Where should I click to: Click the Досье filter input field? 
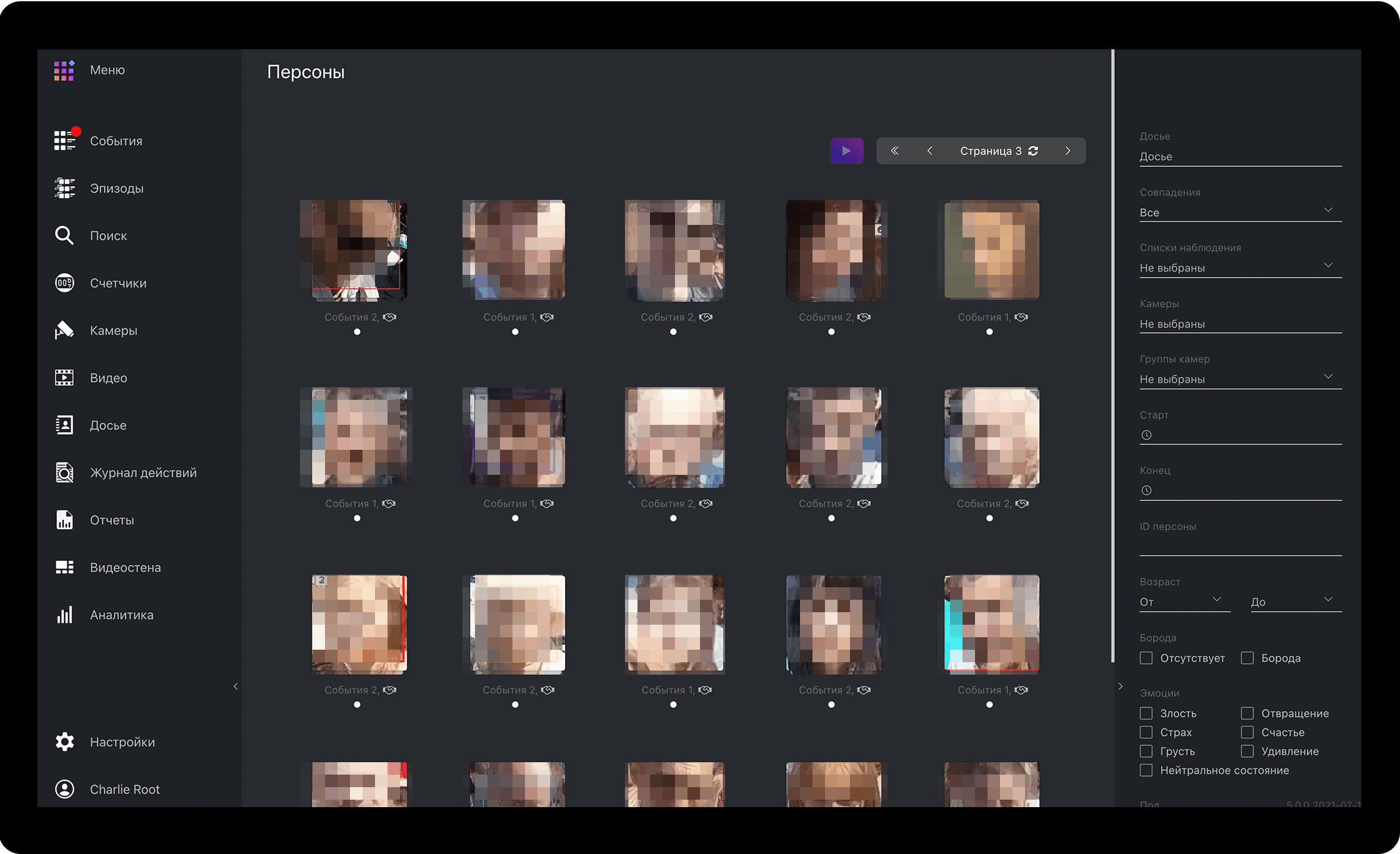(1241, 157)
